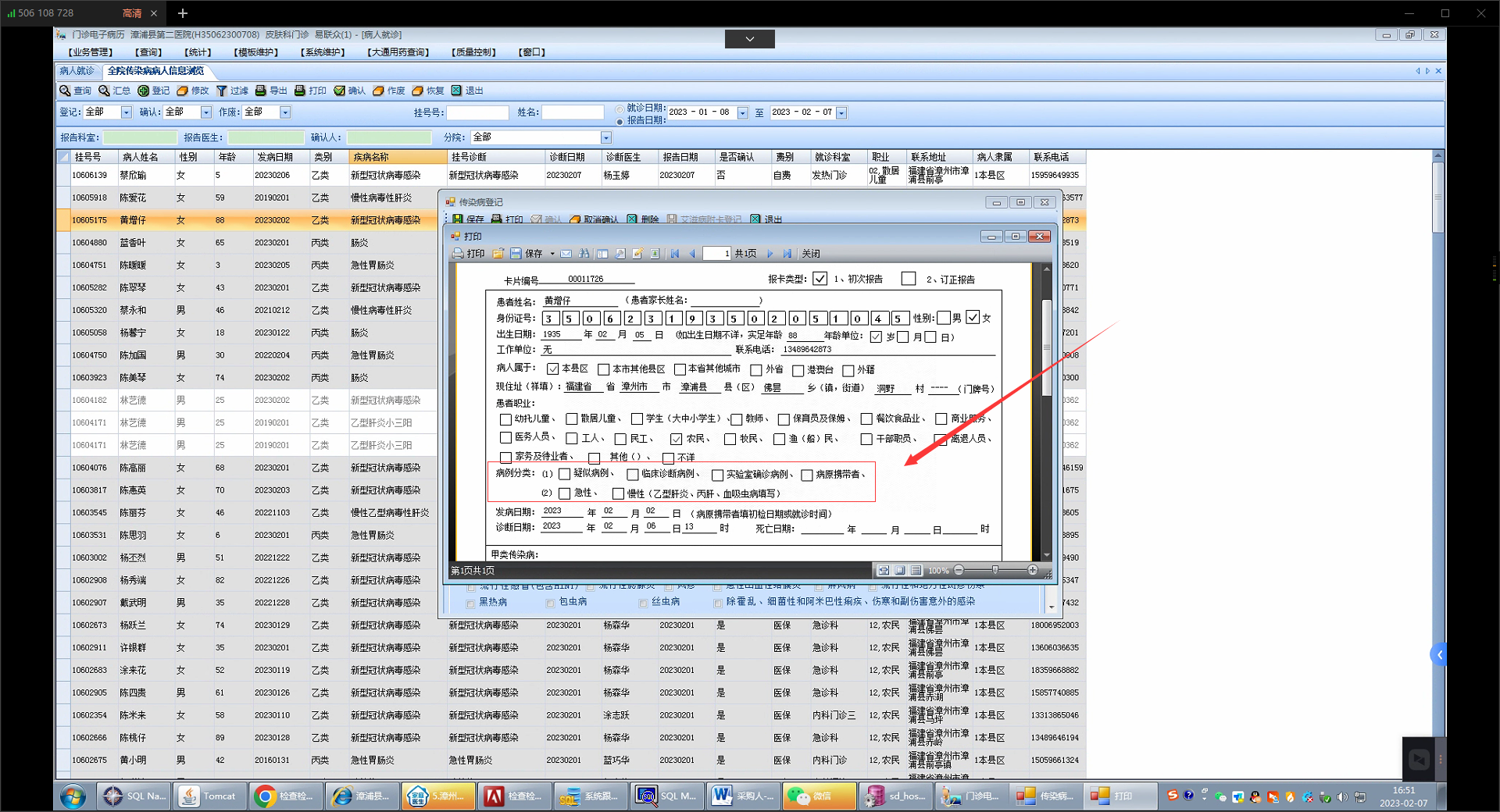Click 退出 exit icon in 传染病登记 window
The height and width of the screenshot is (812, 1500).
(x=755, y=219)
